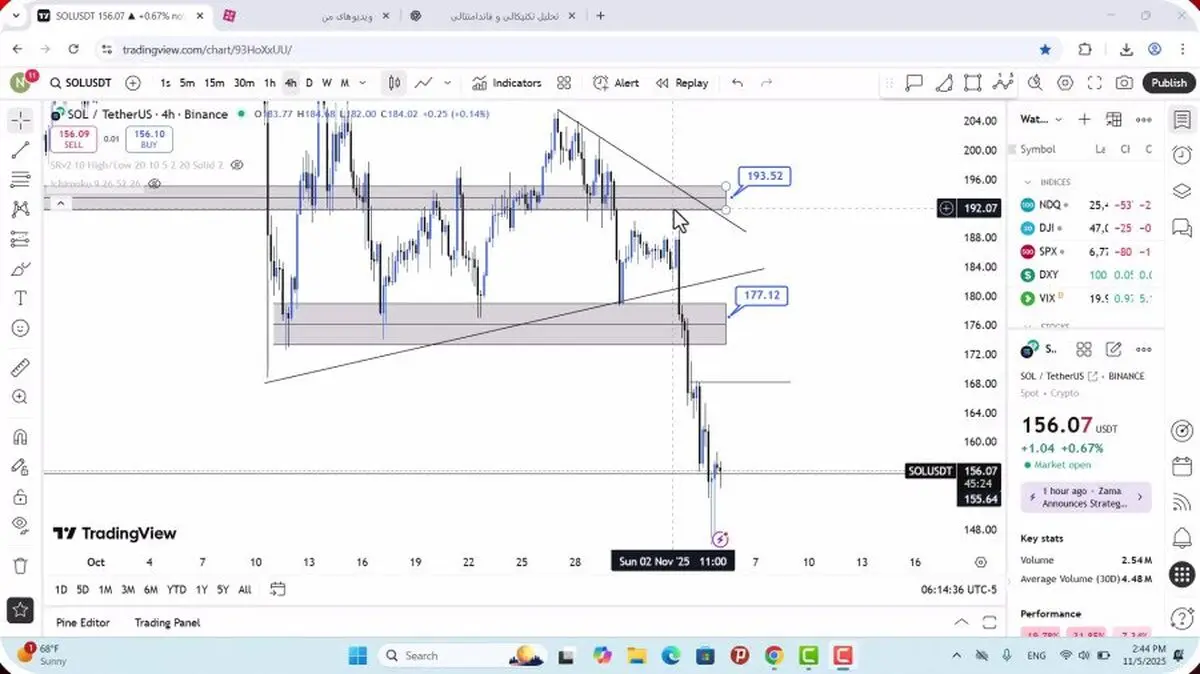Open the text annotation tool
The height and width of the screenshot is (674, 1200).
[20, 298]
